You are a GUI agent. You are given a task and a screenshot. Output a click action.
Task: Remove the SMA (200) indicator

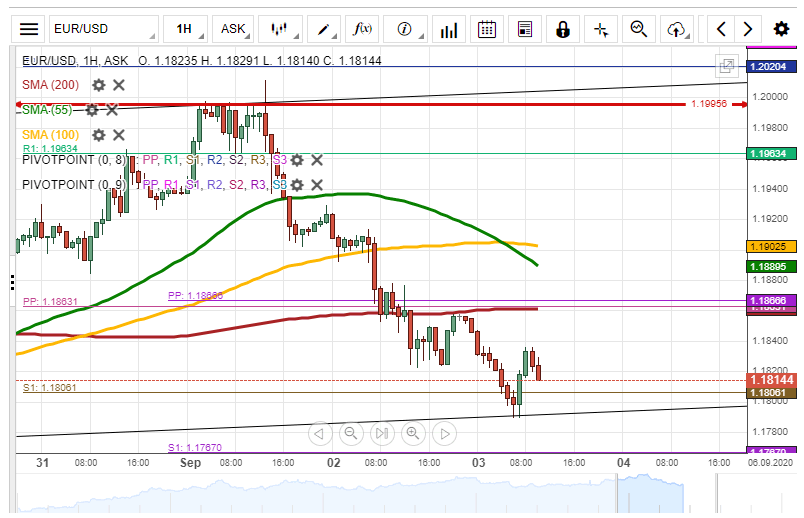pos(119,85)
